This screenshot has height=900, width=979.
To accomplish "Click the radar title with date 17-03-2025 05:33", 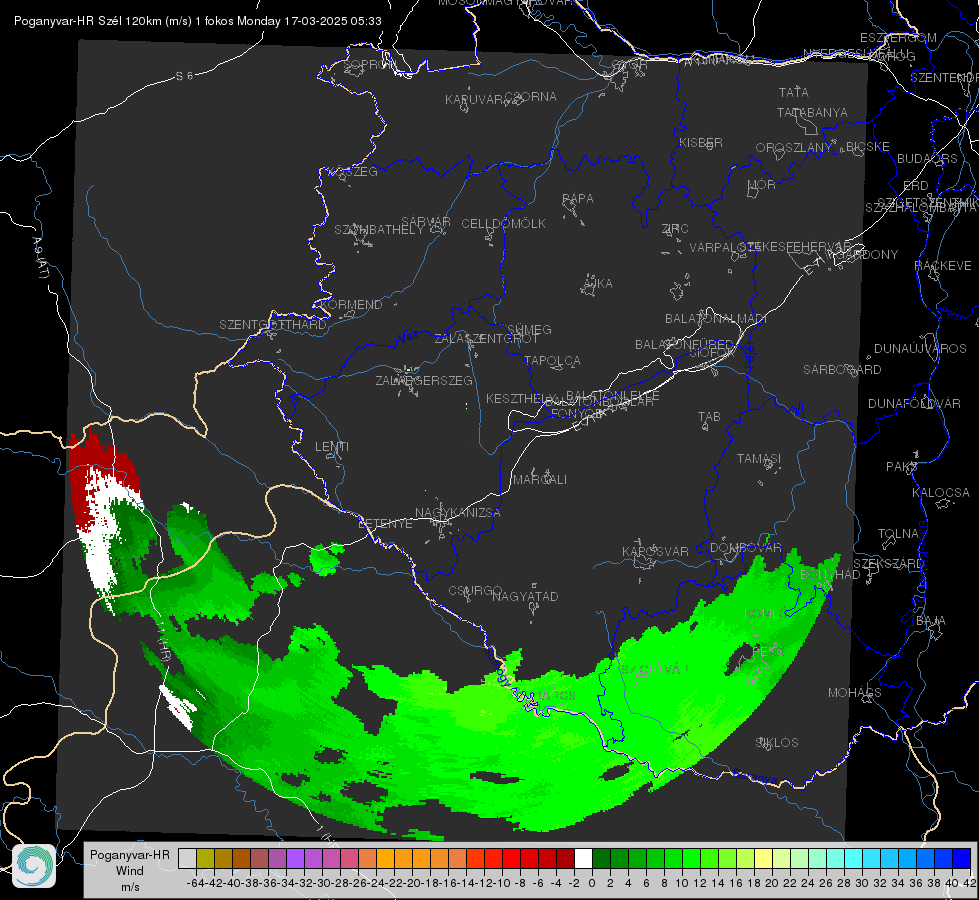I will click(197, 21).
